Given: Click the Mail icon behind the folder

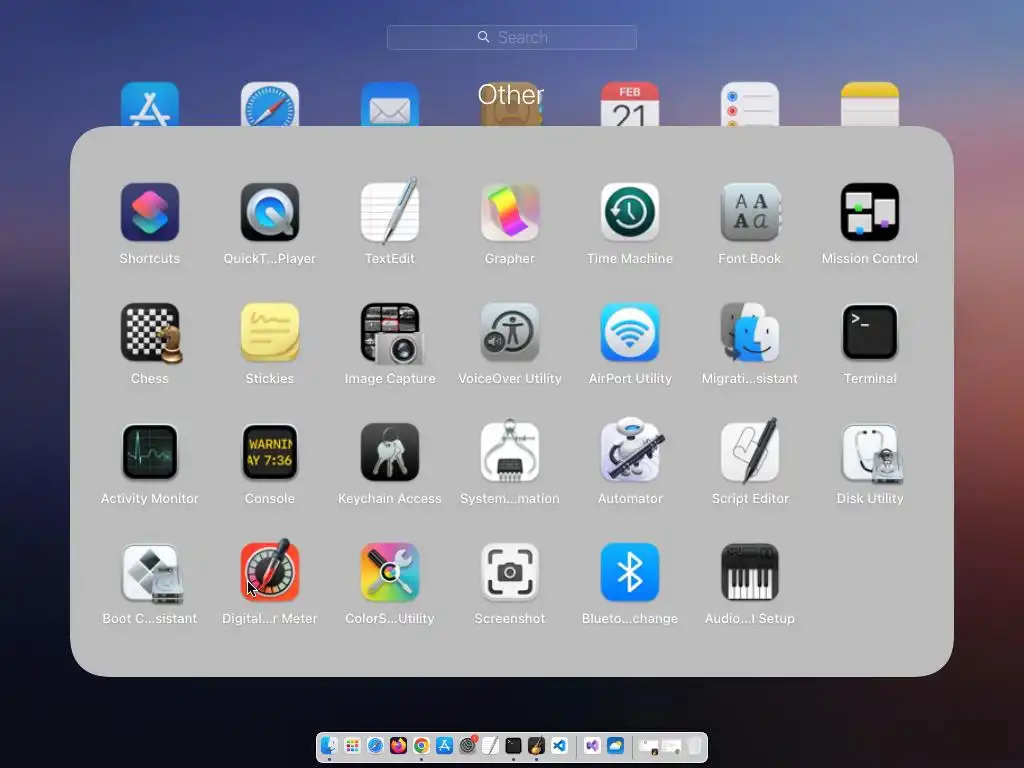Looking at the screenshot, I should [x=390, y=104].
